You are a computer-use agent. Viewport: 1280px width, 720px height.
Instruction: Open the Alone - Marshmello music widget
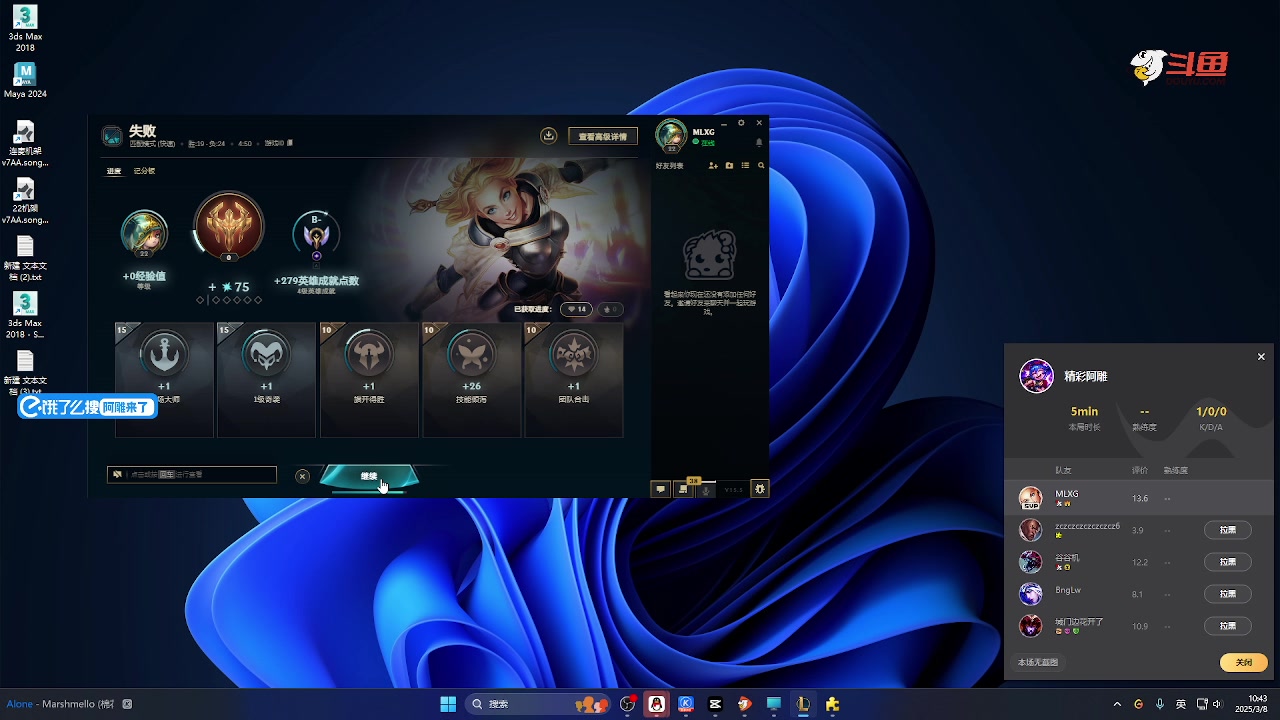click(69, 704)
